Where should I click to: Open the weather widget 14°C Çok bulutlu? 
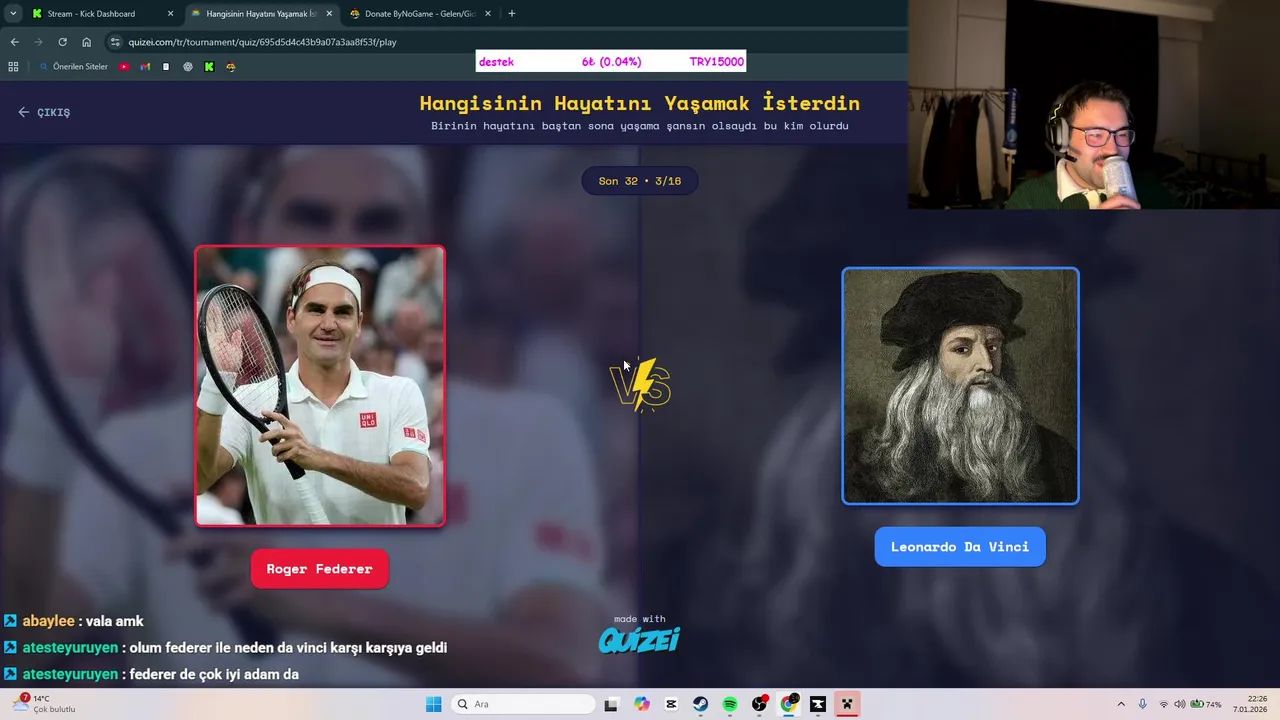click(45, 704)
